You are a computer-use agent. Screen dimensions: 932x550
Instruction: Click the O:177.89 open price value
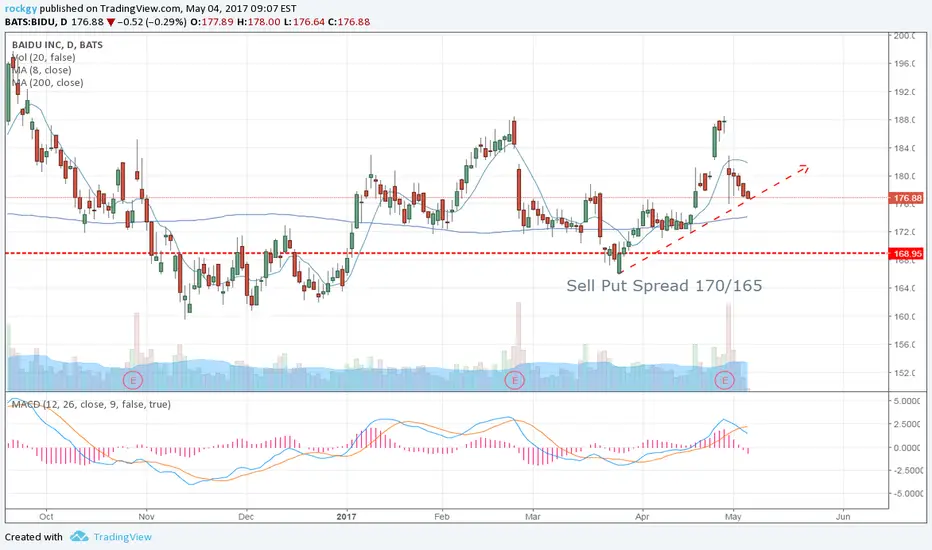click(x=212, y=22)
